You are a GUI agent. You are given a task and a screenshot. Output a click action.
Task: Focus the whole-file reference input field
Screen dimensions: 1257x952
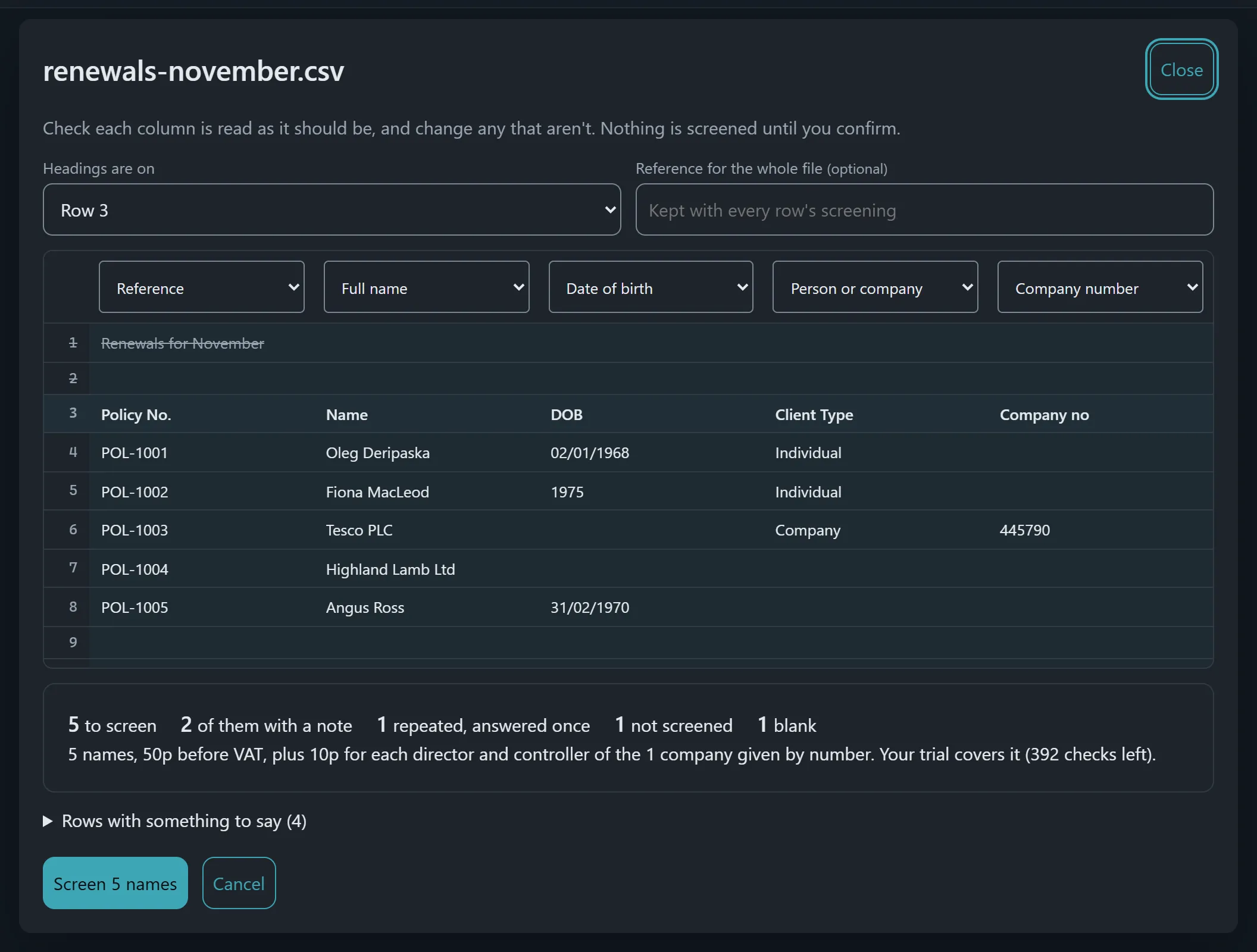[x=924, y=209]
